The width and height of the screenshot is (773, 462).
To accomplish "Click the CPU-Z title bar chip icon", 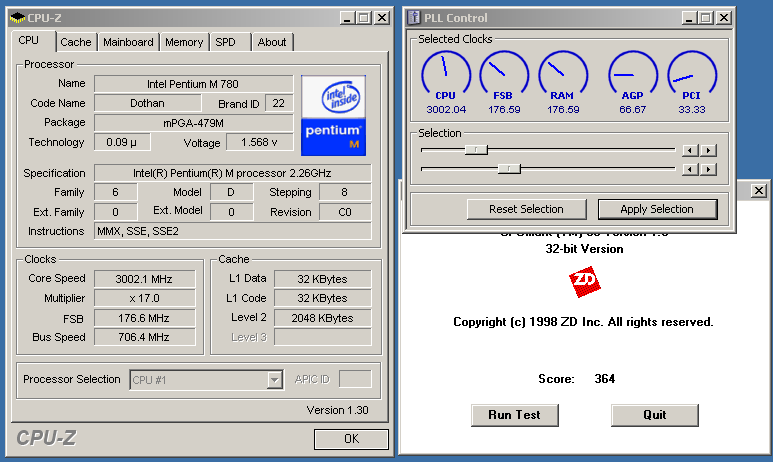I will [x=17, y=18].
